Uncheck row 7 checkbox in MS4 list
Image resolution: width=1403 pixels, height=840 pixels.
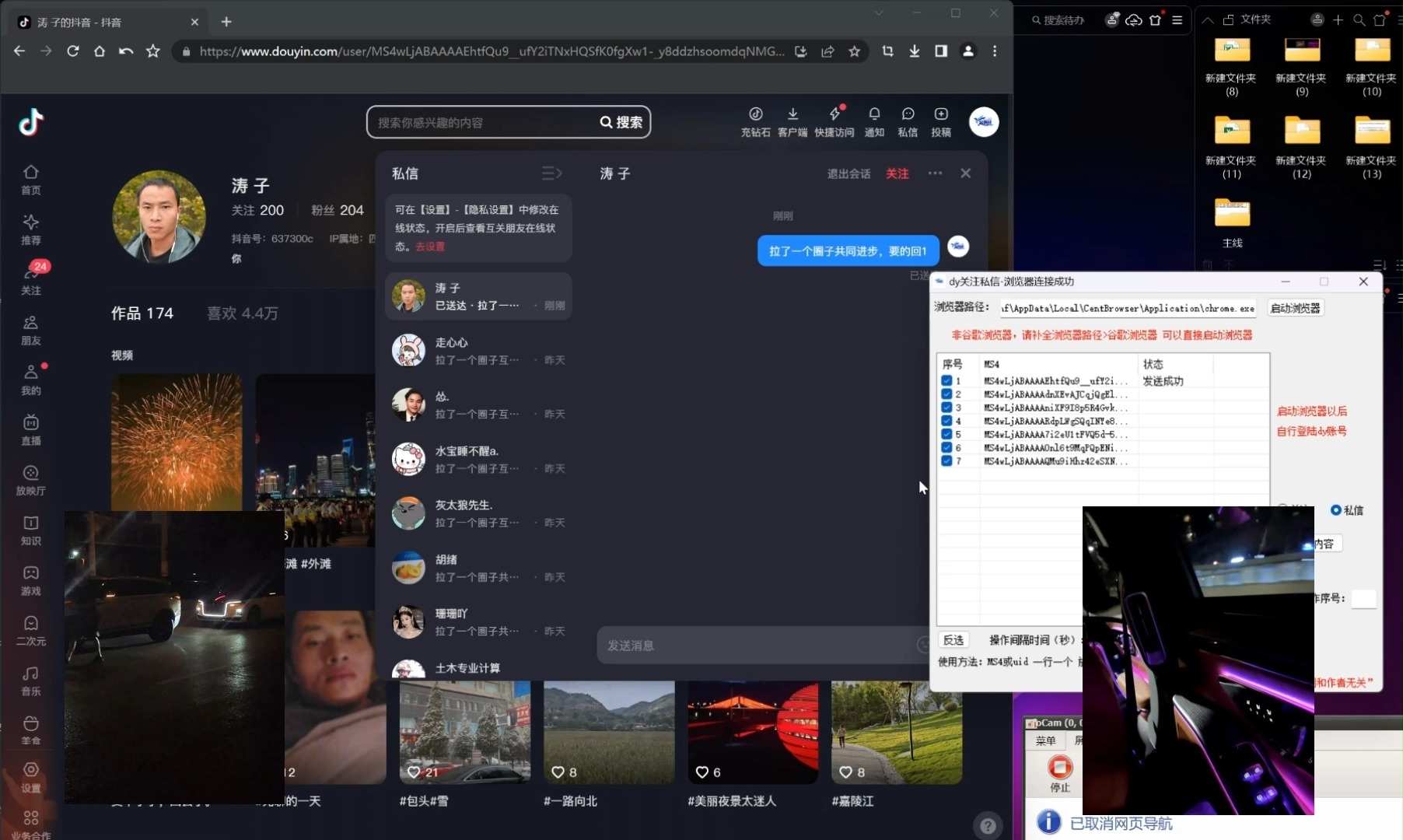point(946,460)
